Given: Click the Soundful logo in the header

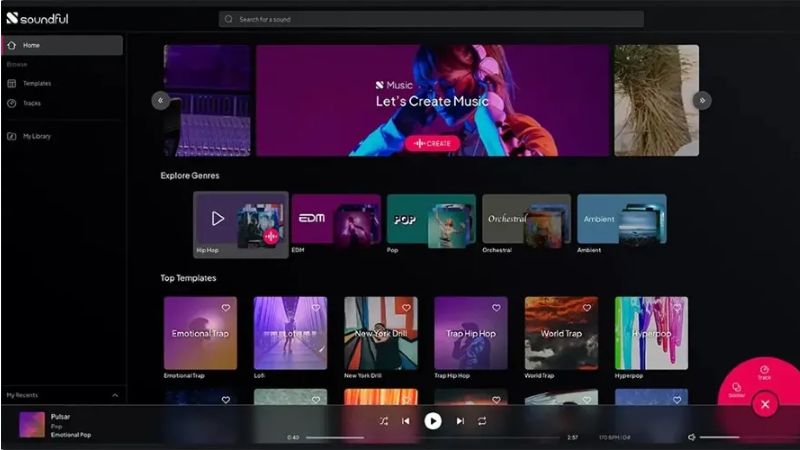Looking at the screenshot, I should point(38,18).
